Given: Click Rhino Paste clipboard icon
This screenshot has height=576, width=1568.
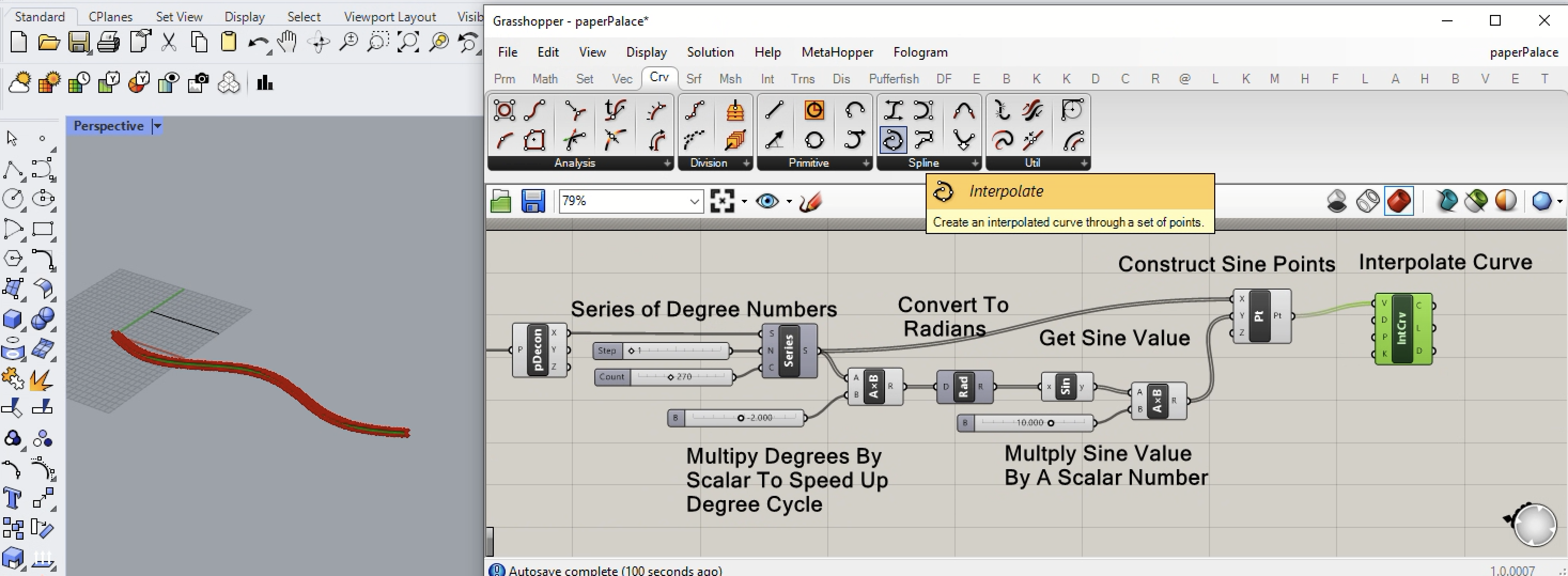Looking at the screenshot, I should [228, 43].
